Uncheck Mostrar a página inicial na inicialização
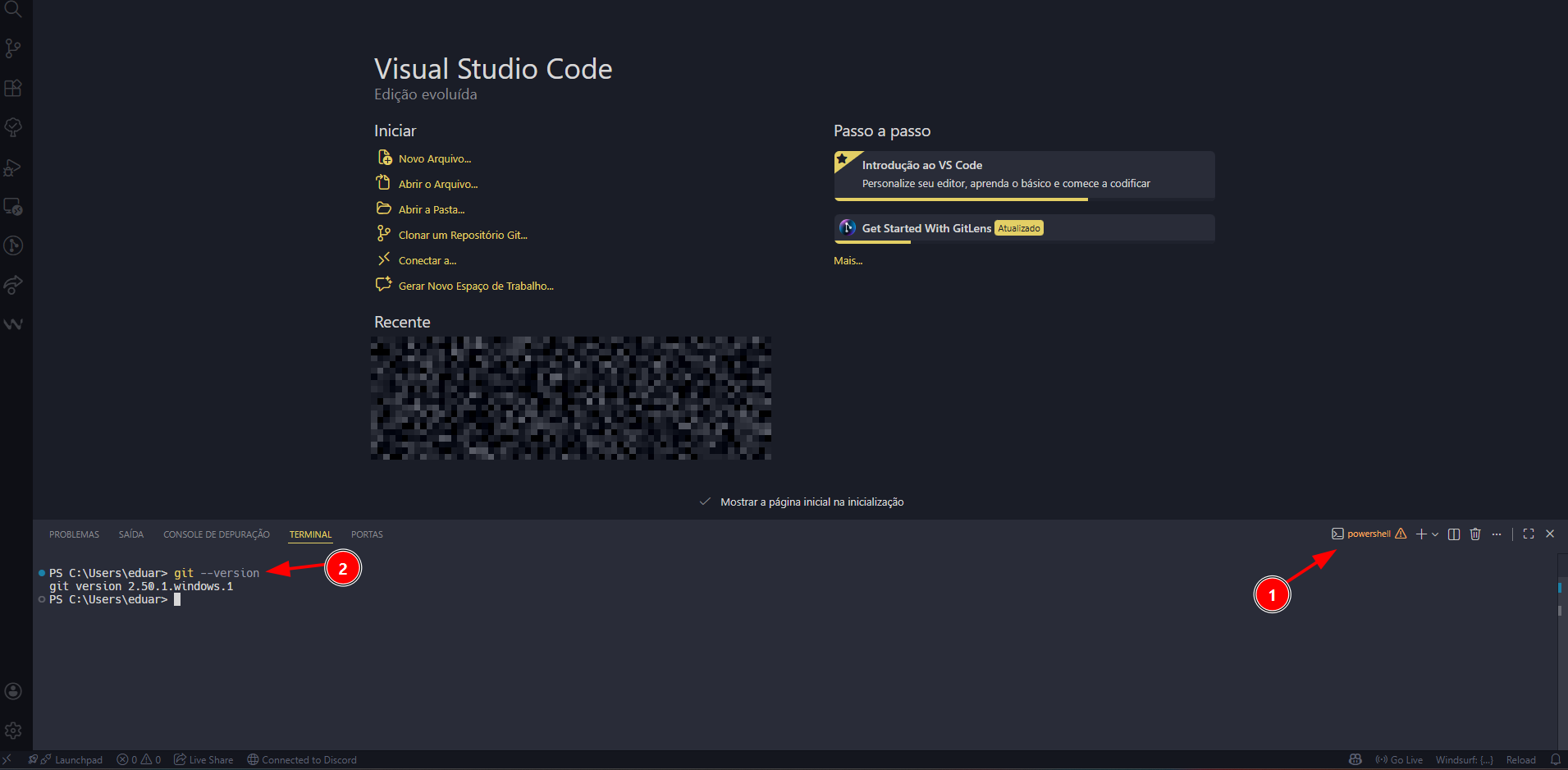Screen dimensions: 1568x770 click(x=705, y=502)
